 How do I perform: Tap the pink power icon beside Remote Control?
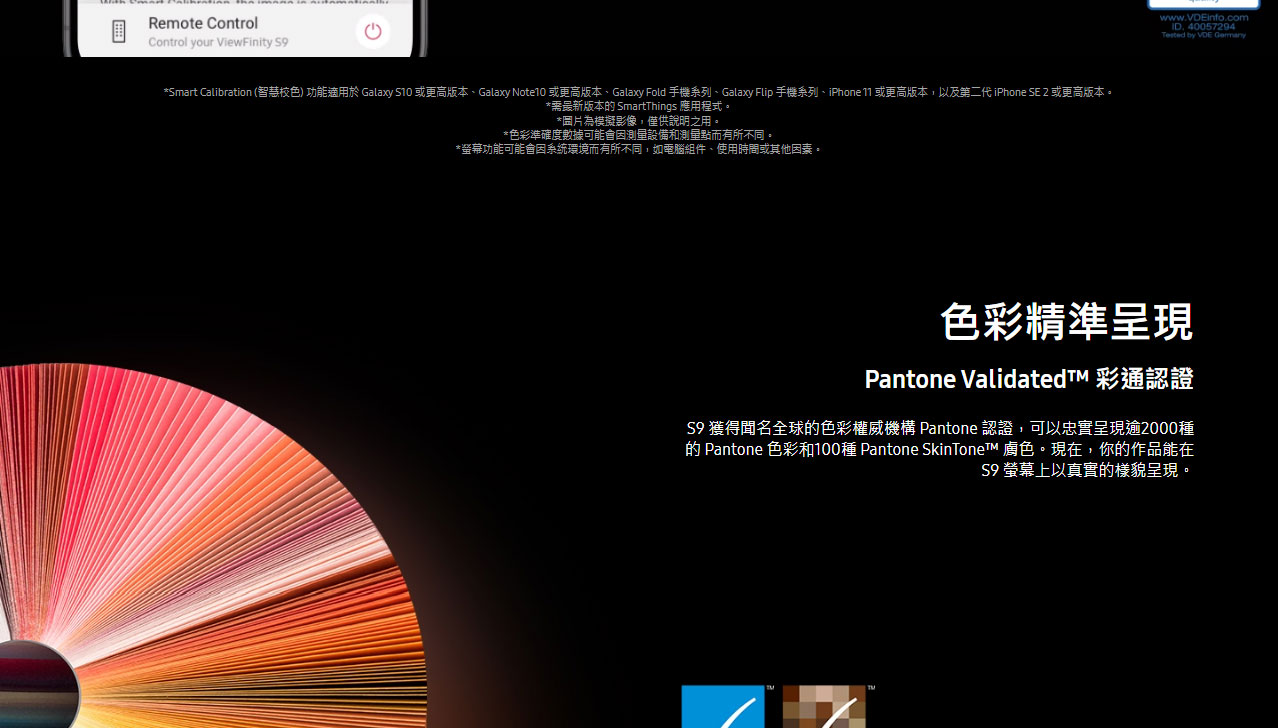373,31
